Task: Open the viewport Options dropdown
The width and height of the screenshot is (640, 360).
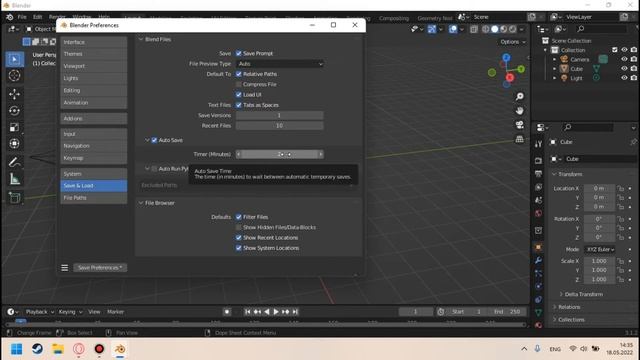Action: pos(513,42)
